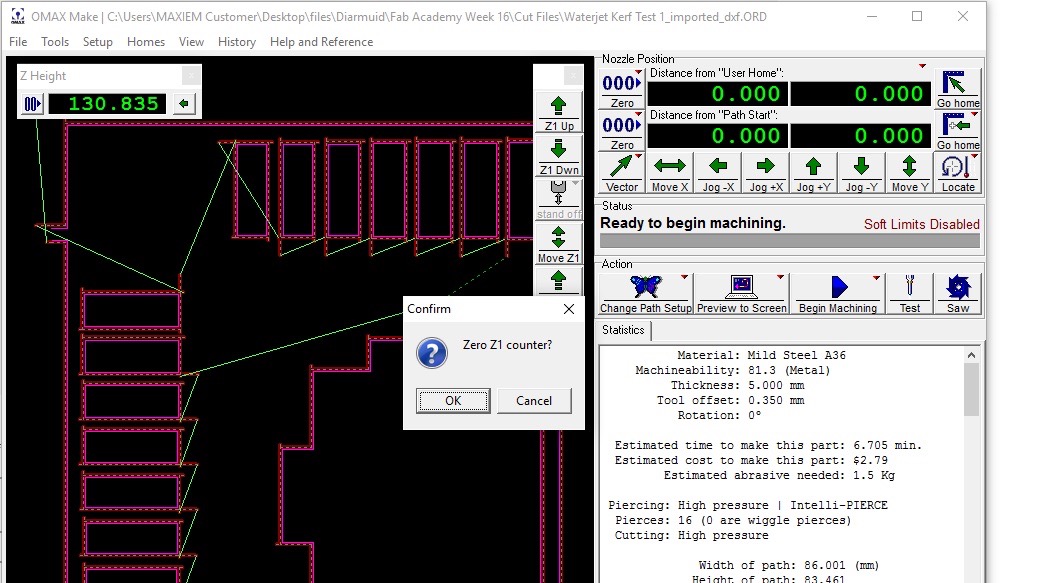Close the Confirm dialog with X
Screen dimensions: 1047x583
[568, 309]
